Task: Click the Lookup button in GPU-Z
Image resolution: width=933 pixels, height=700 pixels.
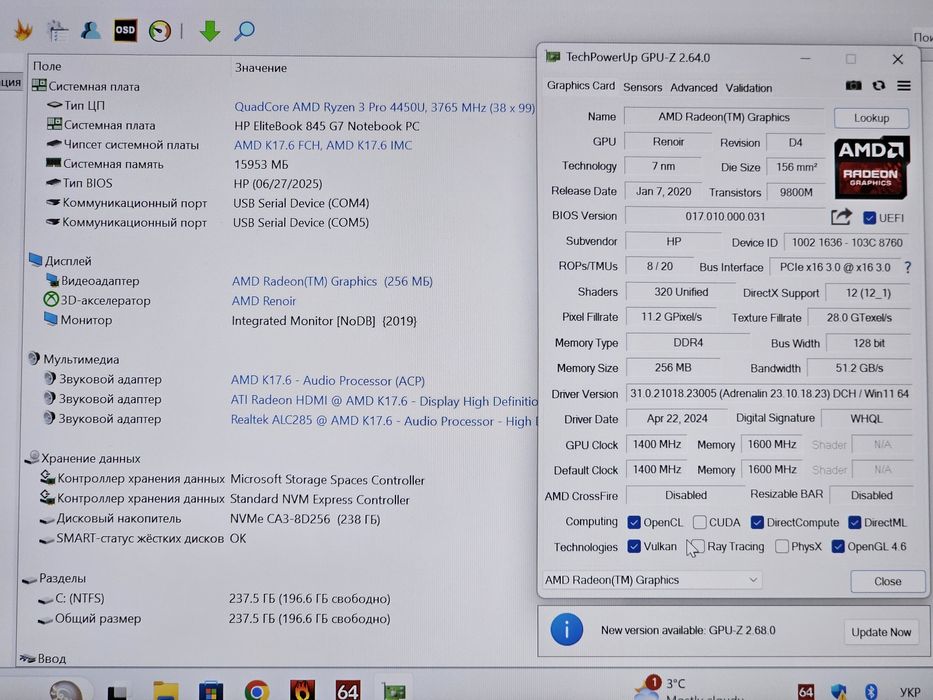Action: [x=871, y=118]
